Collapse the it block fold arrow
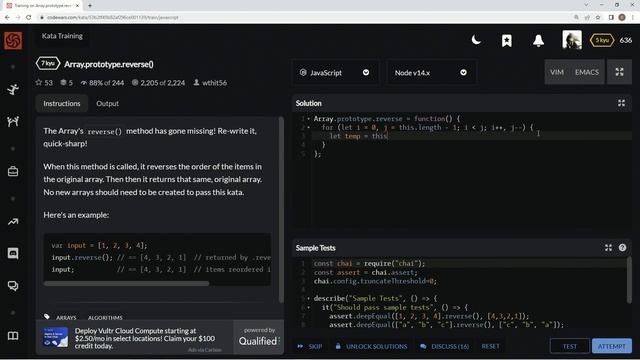 point(309,307)
